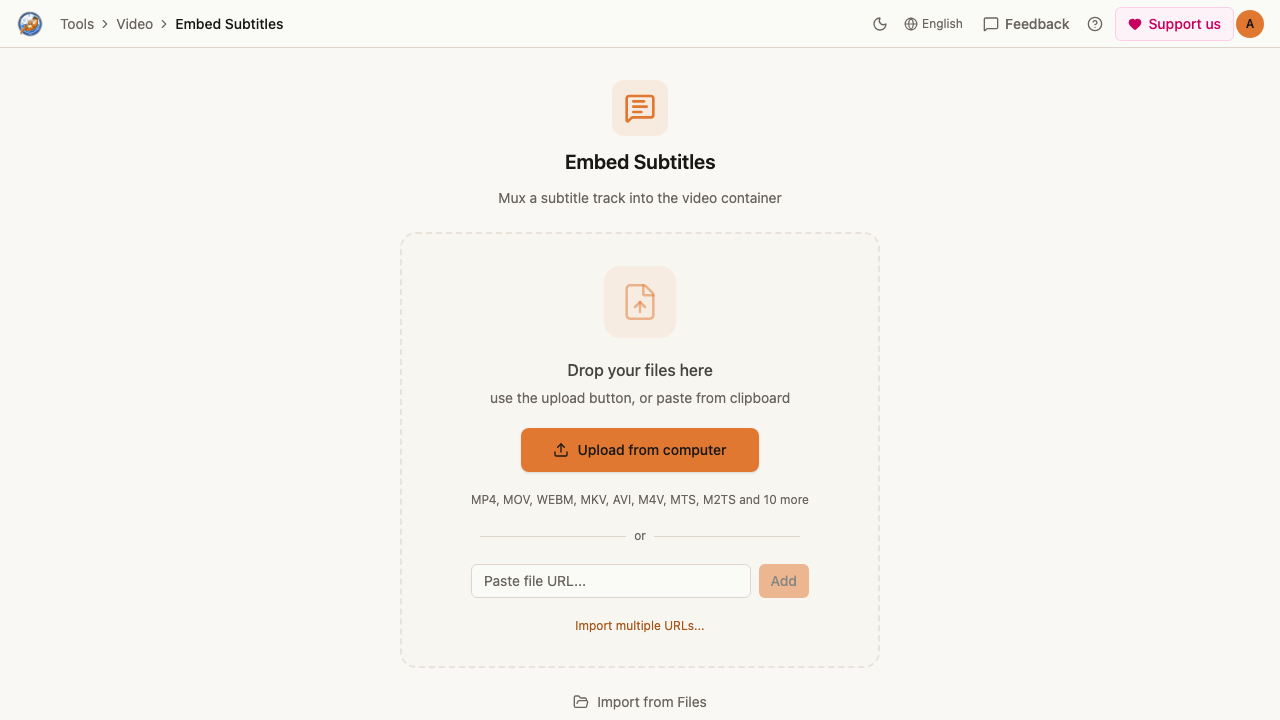Click the Support us button

click(1174, 24)
